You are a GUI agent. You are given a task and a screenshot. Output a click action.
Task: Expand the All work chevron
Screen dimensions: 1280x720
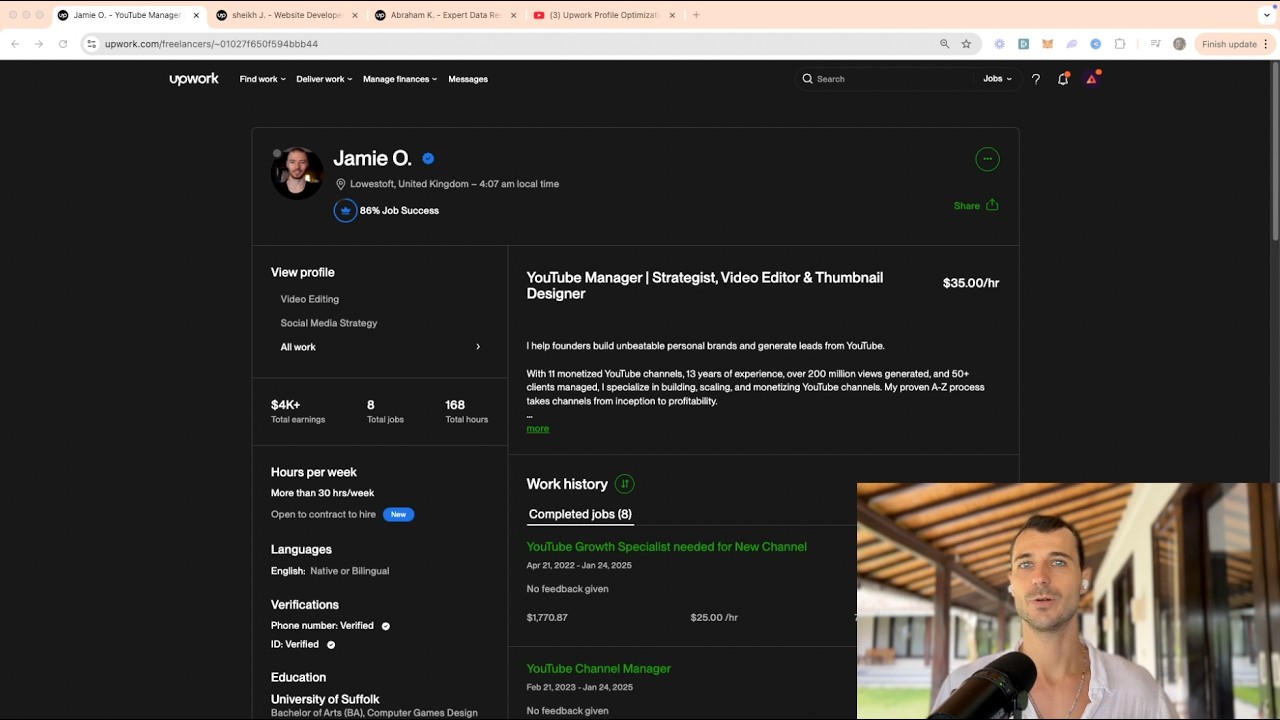click(478, 347)
